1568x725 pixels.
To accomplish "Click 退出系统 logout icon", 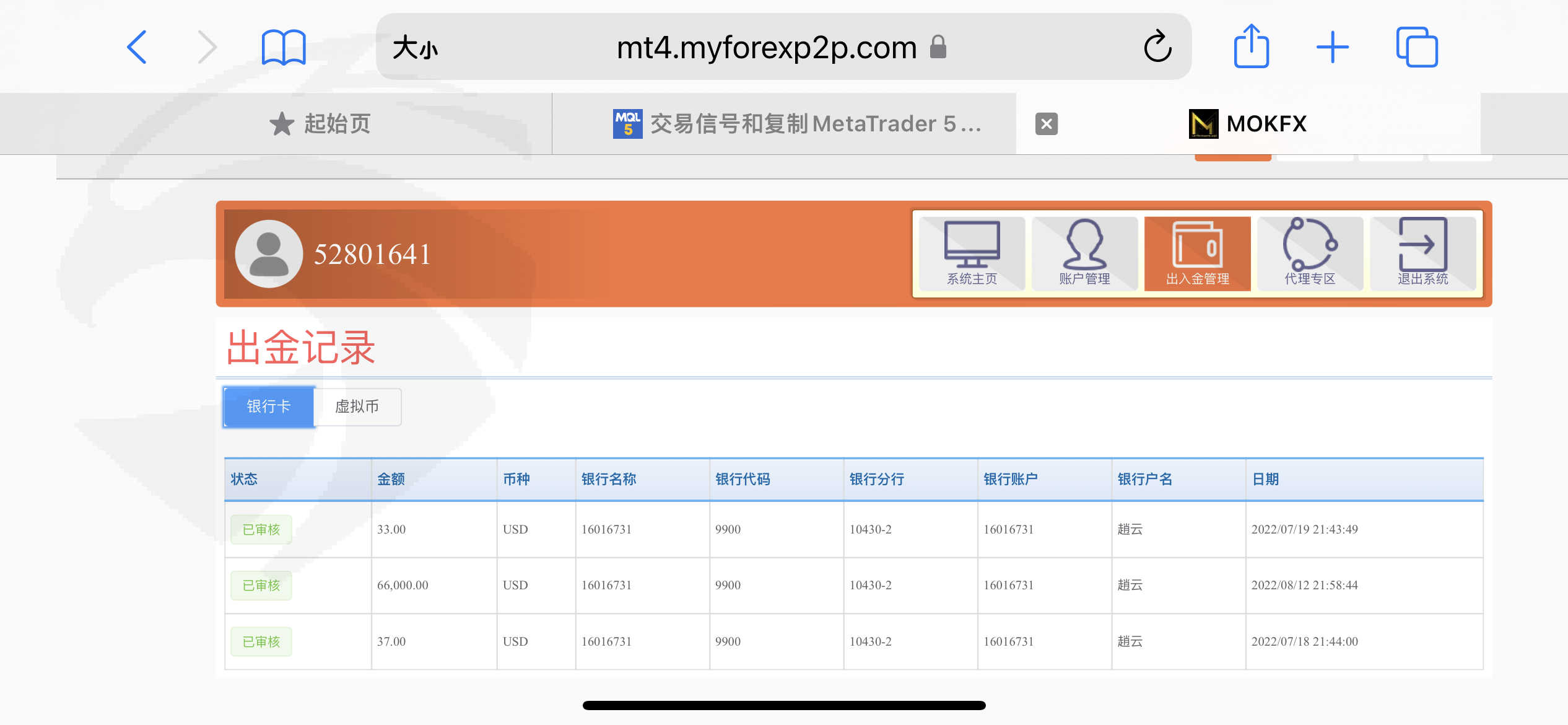I will (1422, 253).
